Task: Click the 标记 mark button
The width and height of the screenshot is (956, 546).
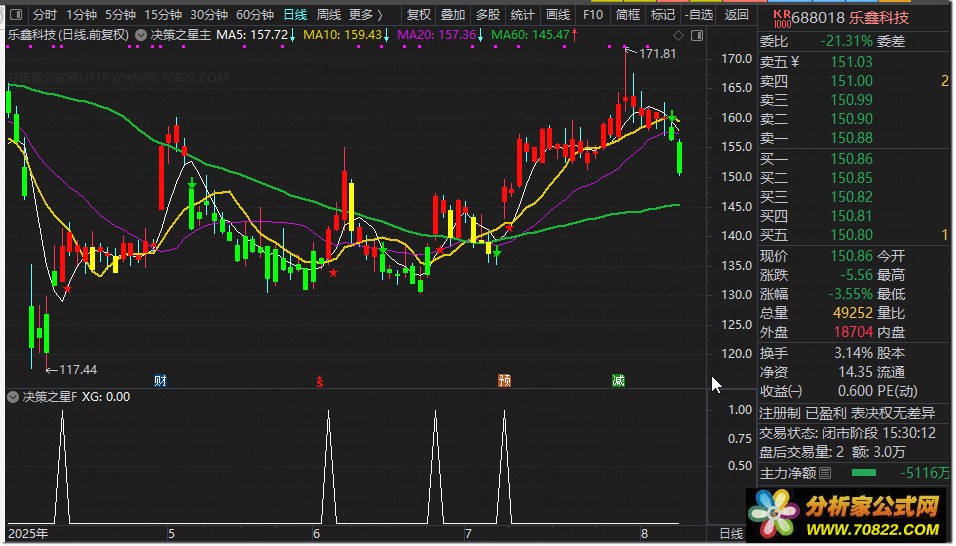Action: pos(663,14)
